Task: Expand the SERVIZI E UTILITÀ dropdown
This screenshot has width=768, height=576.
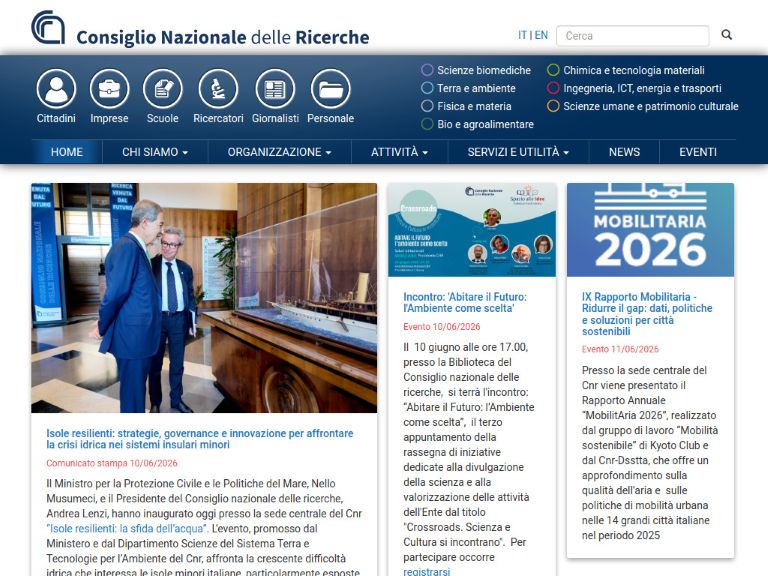Action: point(518,152)
